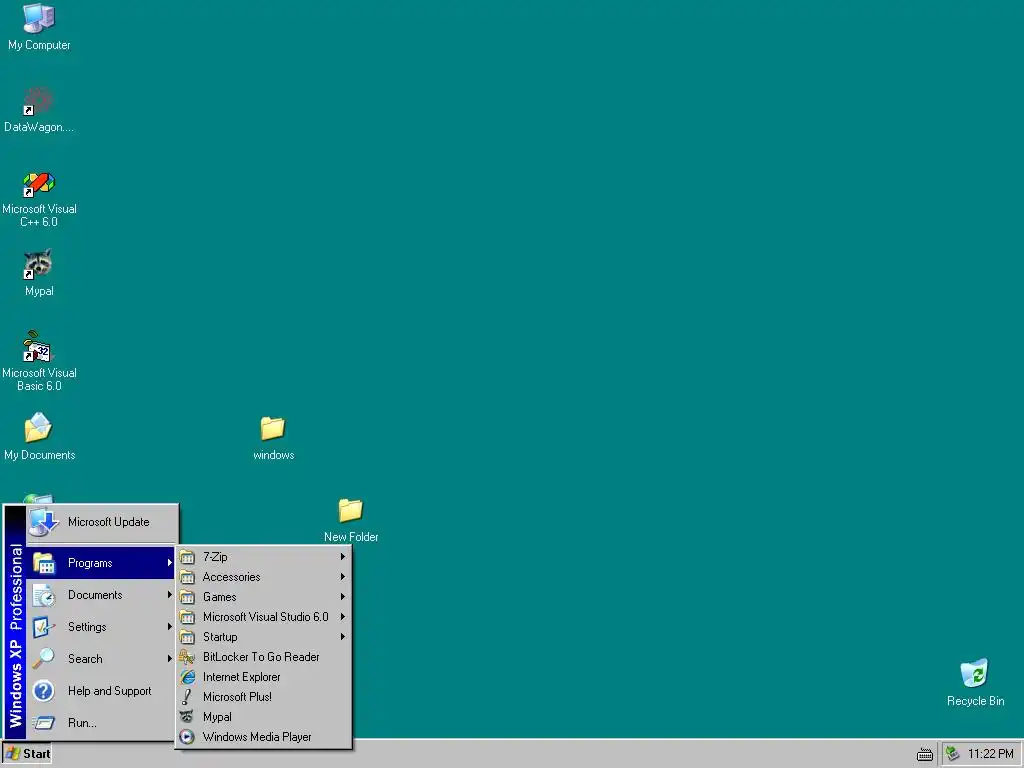
Task: Expand Microsoft Visual Studio 6.0 submenu arrow
Action: click(x=342, y=617)
